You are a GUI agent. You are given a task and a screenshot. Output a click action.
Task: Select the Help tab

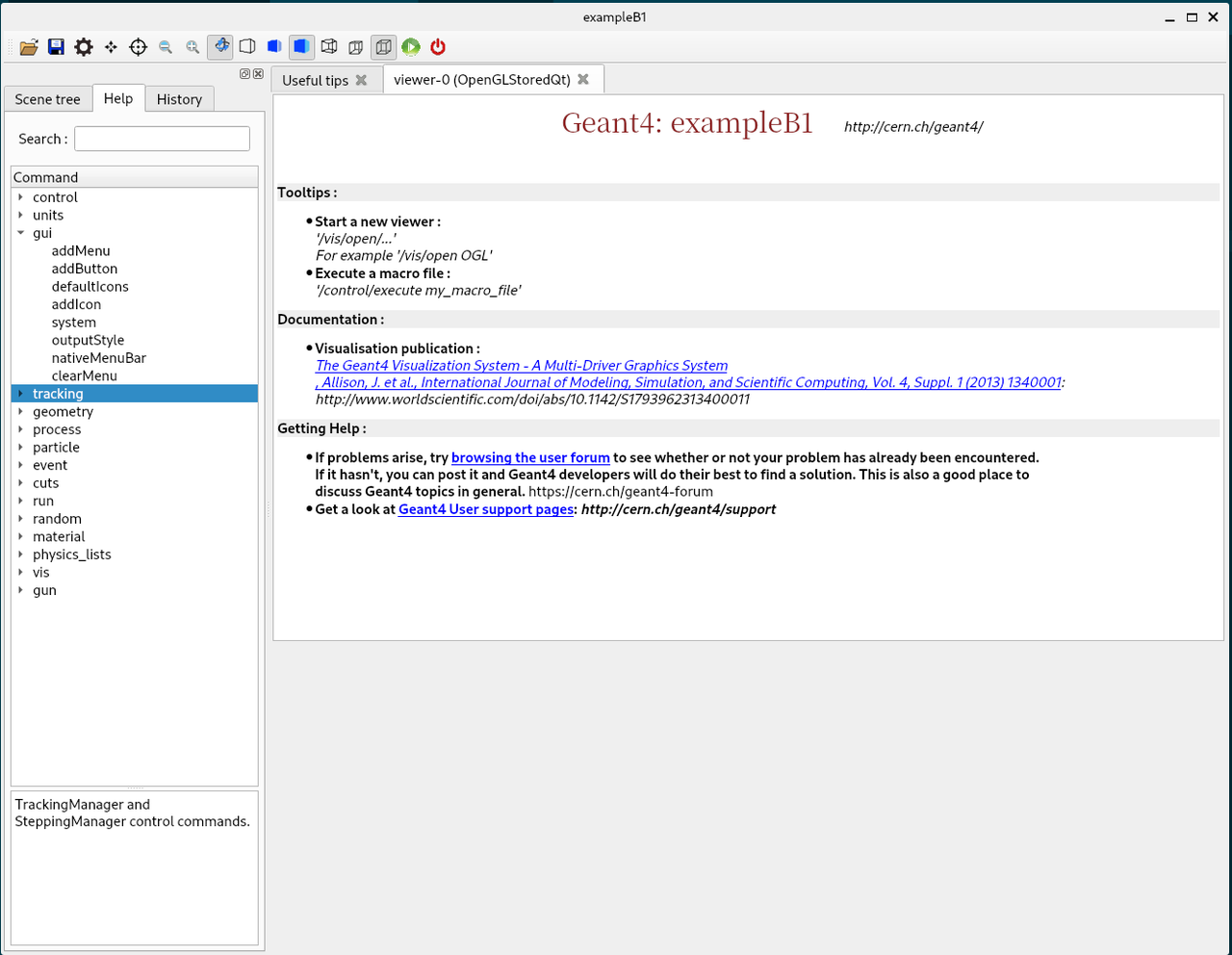coord(118,98)
